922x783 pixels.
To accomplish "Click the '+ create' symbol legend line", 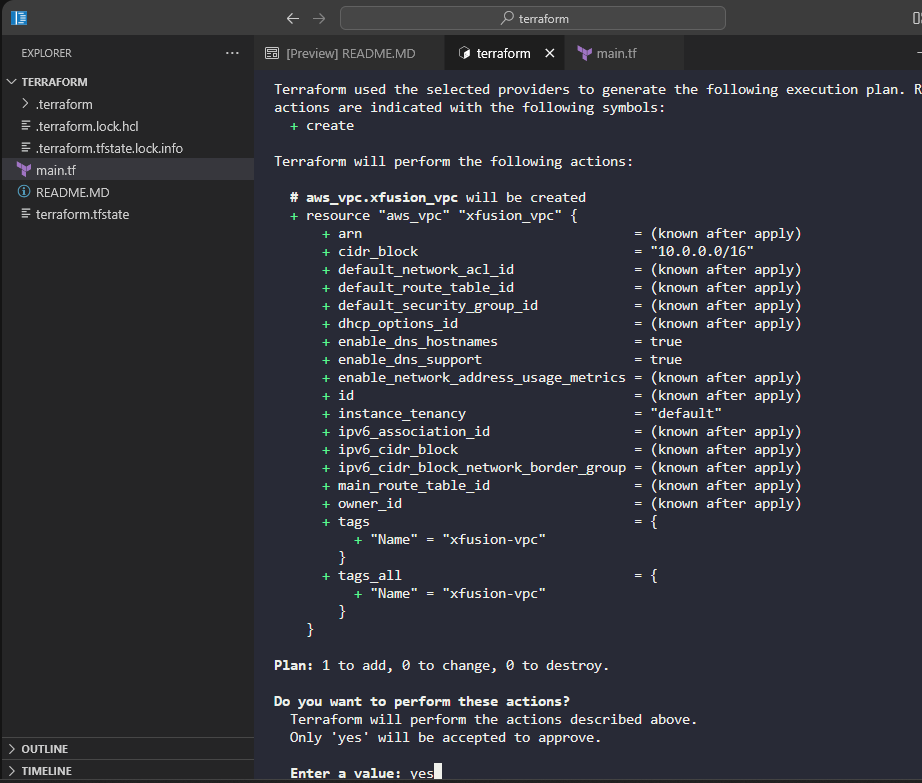I will click(x=322, y=126).
